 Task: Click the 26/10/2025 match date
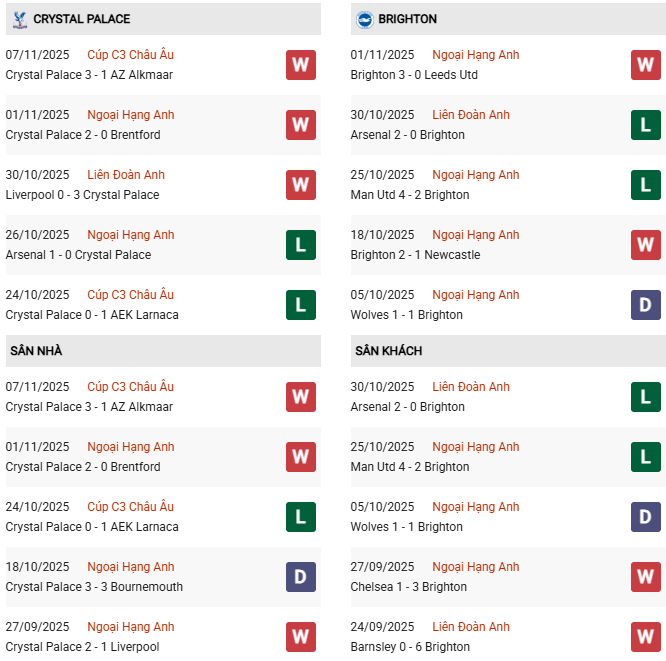(37, 235)
